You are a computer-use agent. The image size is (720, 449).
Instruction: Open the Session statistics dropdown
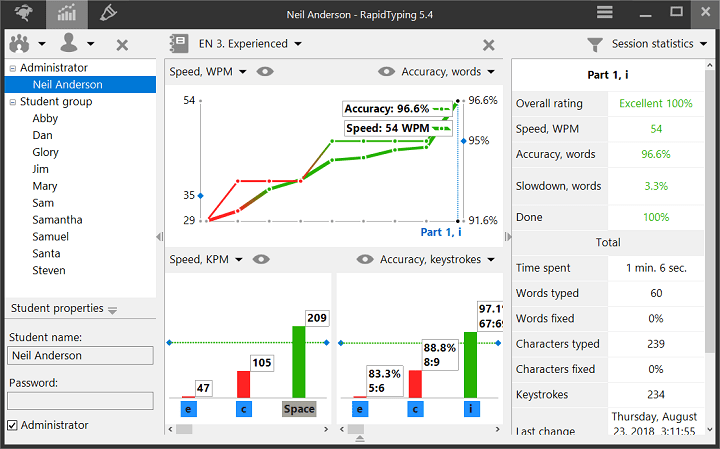[659, 44]
